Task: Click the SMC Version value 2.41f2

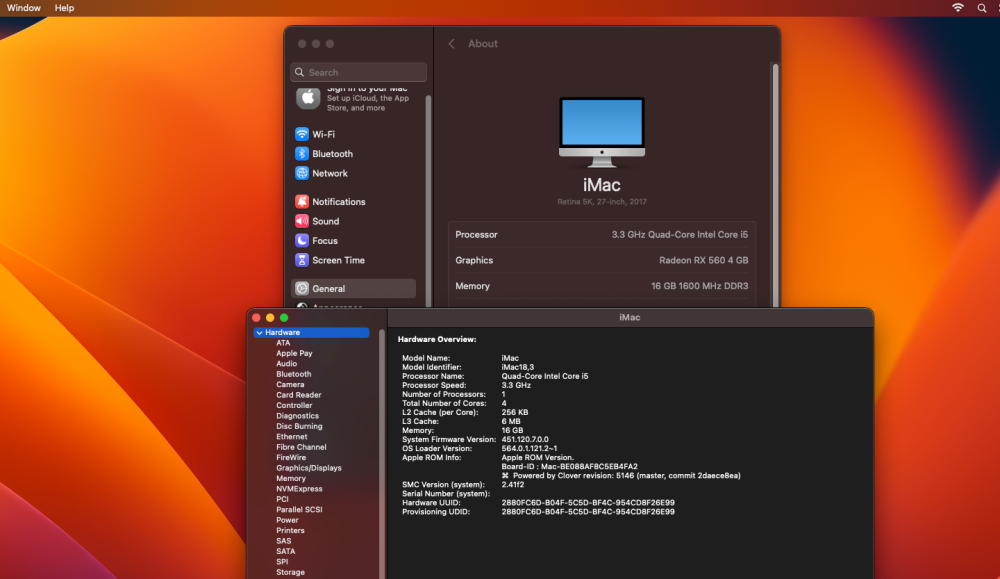Action: [x=512, y=485]
